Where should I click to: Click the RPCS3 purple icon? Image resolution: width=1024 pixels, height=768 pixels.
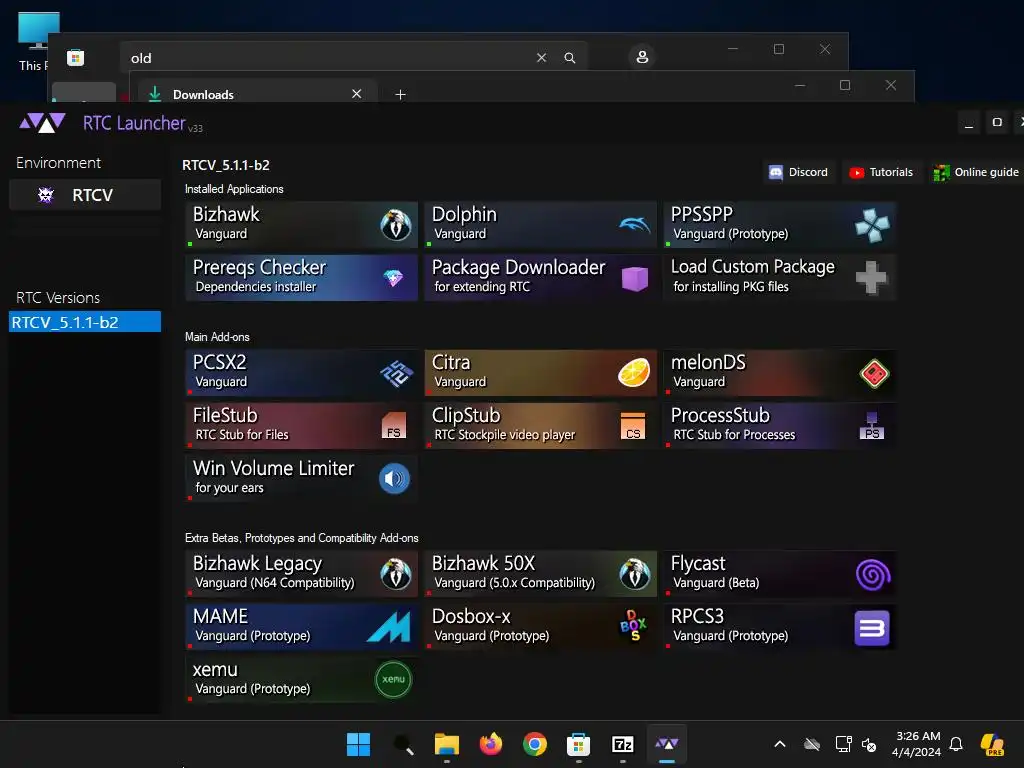click(872, 628)
